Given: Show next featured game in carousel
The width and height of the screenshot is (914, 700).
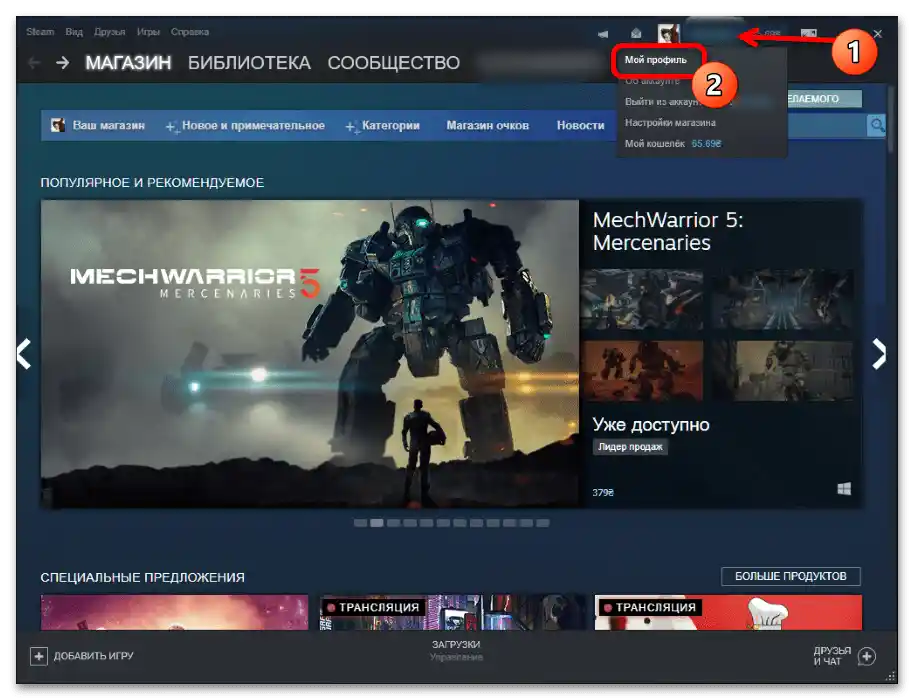Looking at the screenshot, I should click(x=879, y=354).
